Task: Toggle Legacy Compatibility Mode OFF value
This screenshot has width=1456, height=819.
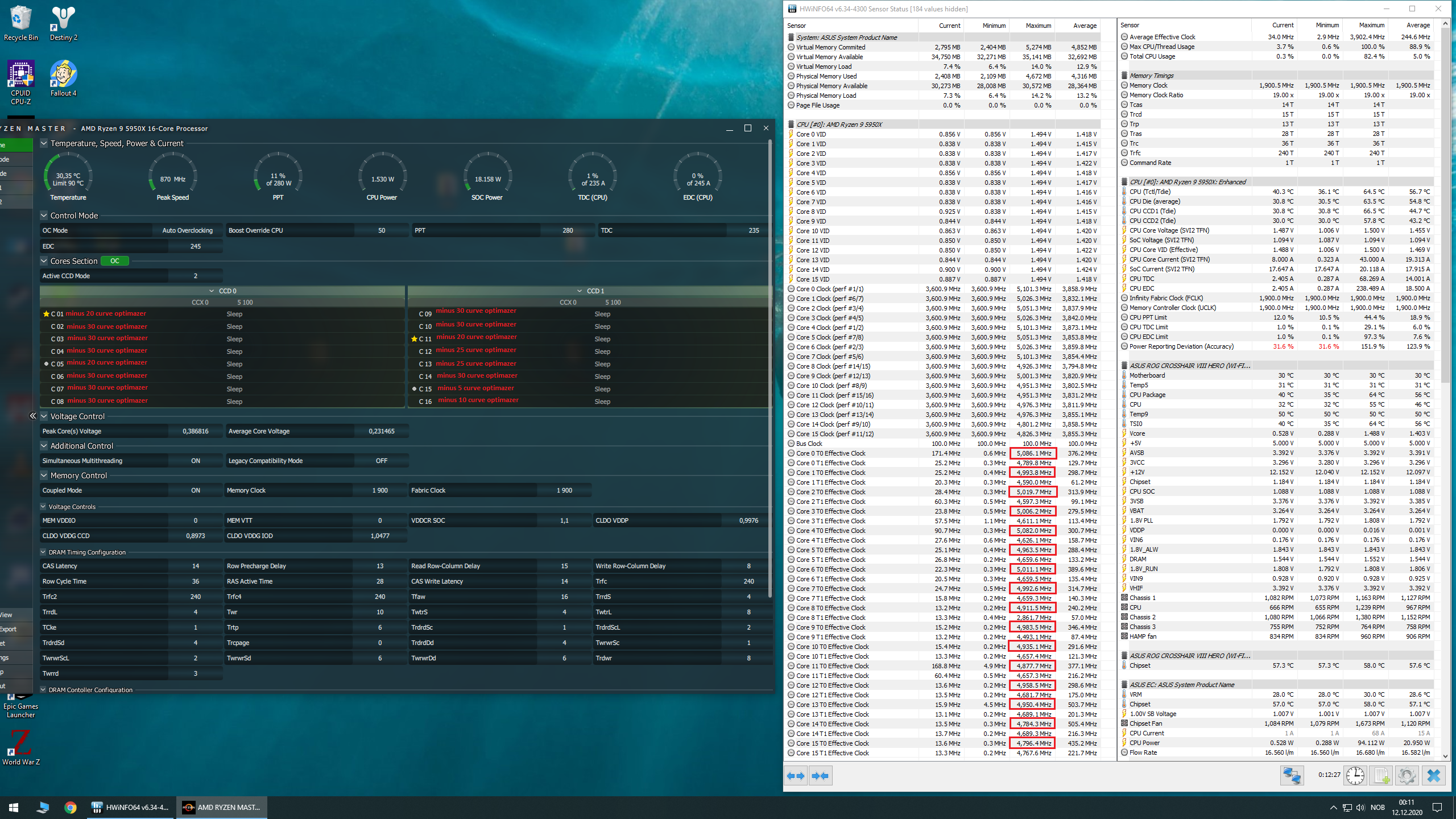Action: (x=382, y=461)
